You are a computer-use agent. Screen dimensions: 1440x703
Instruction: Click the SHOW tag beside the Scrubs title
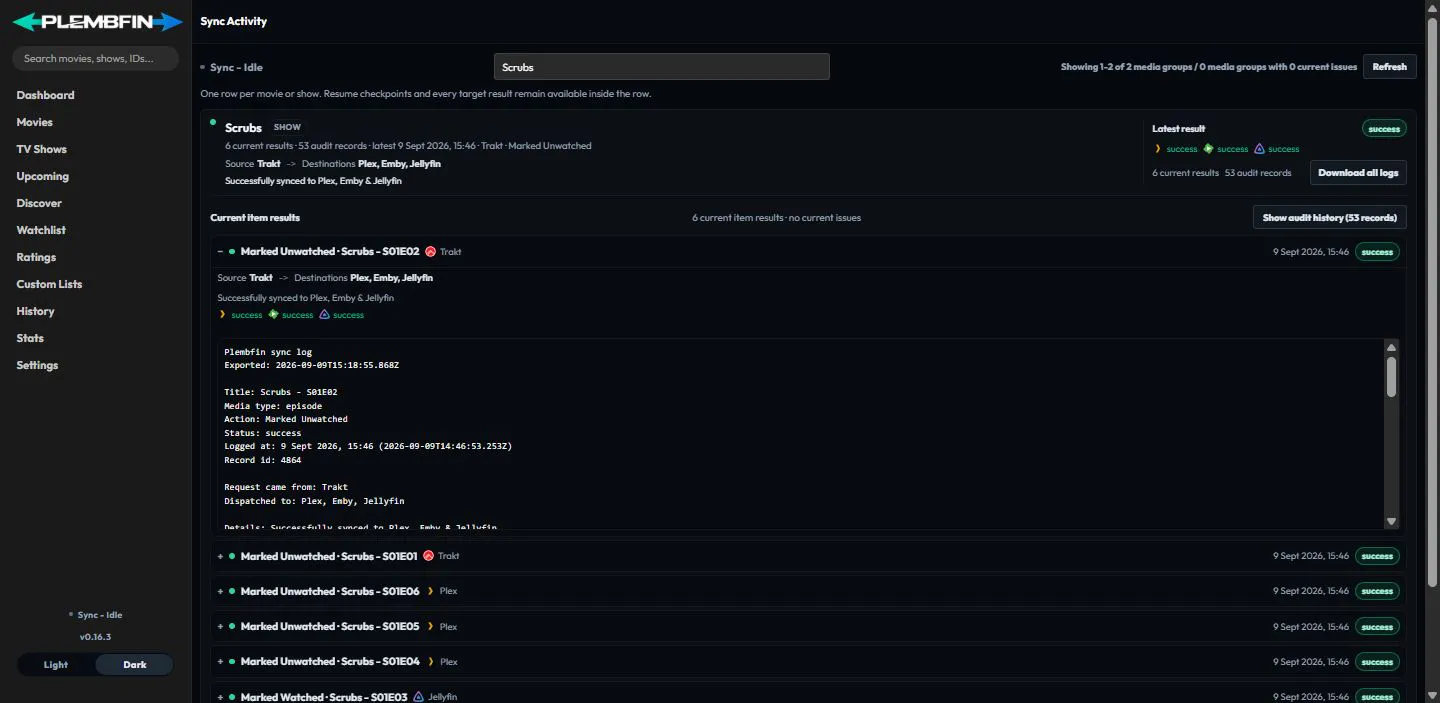287,127
